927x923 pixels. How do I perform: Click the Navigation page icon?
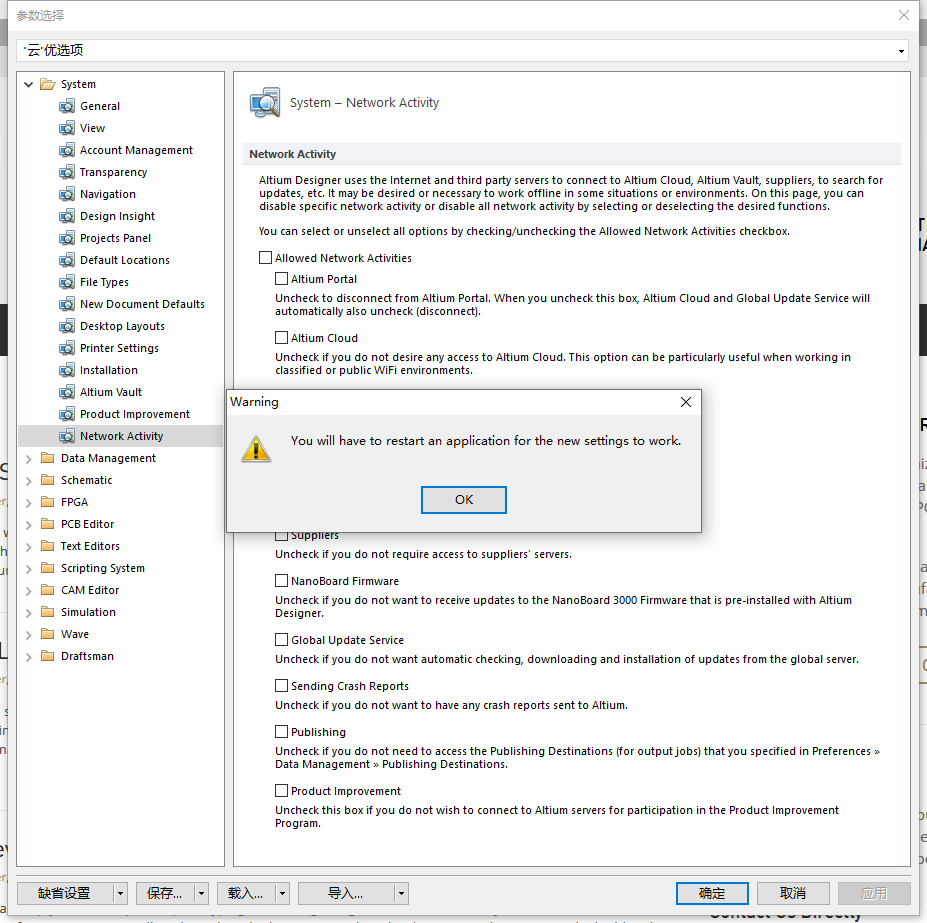point(67,194)
